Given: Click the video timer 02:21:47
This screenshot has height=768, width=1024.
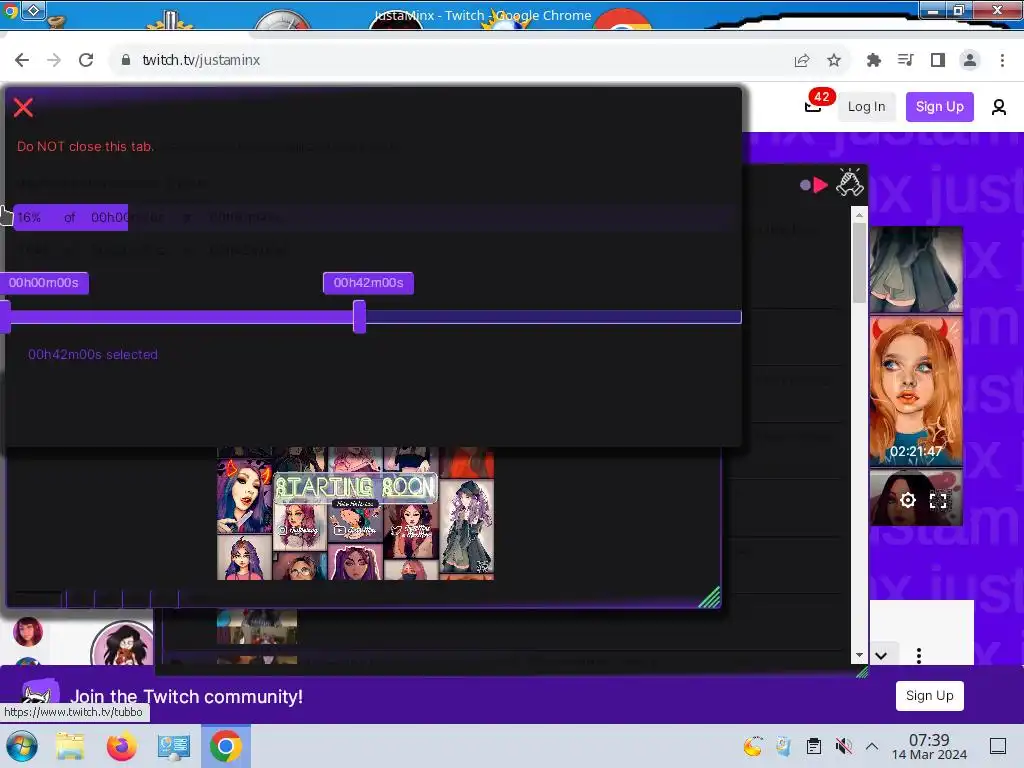Looking at the screenshot, I should tap(916, 451).
